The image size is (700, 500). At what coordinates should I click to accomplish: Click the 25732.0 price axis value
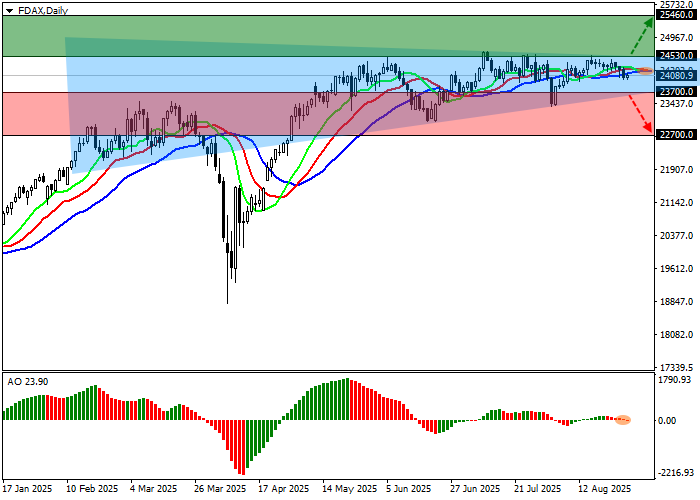tap(676, 4)
